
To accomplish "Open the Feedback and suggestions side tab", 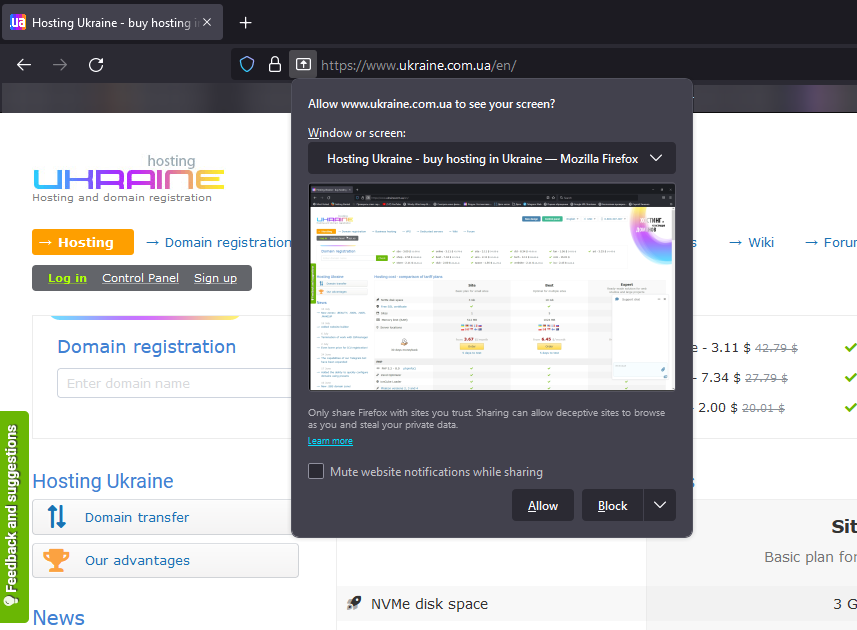I will pyautogui.click(x=13, y=516).
